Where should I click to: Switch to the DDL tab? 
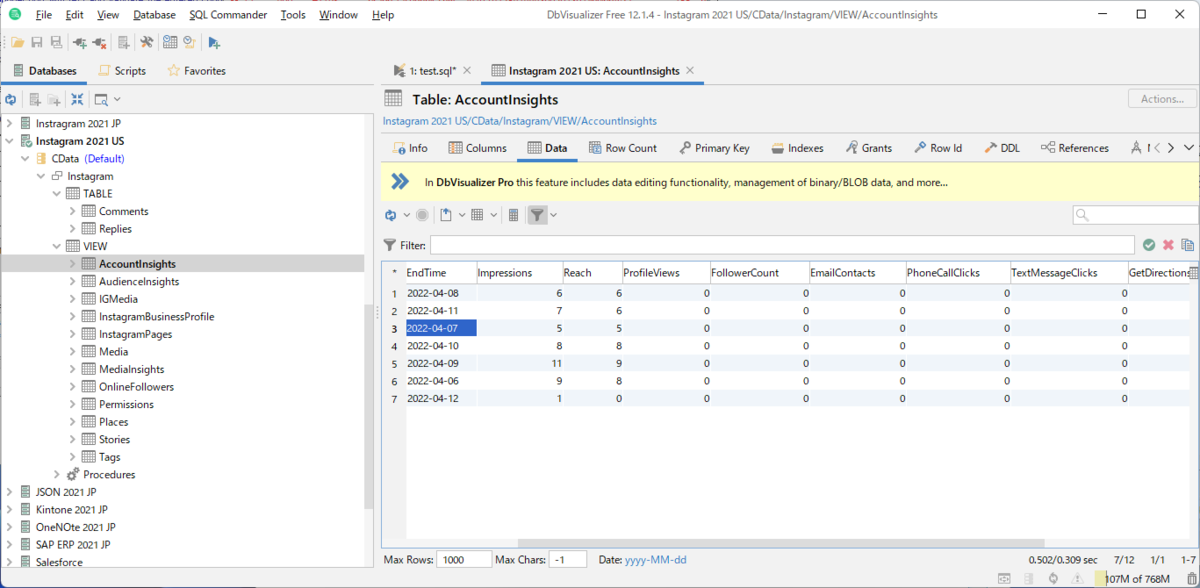pos(1002,148)
